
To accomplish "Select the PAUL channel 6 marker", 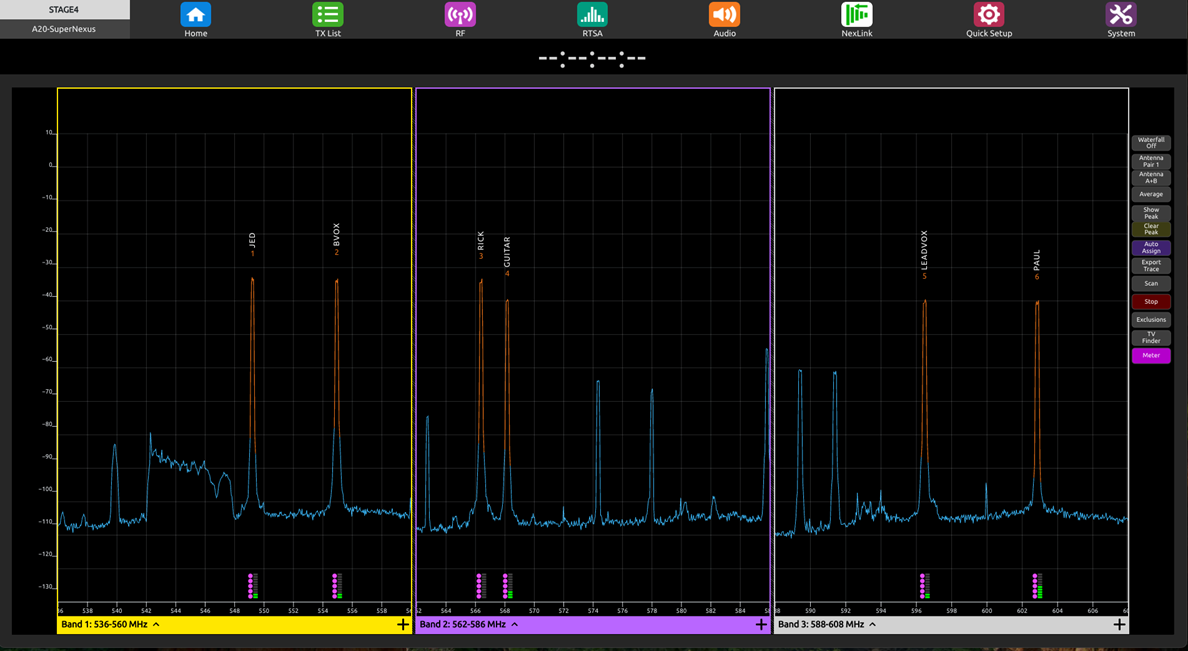I will click(x=1036, y=264).
